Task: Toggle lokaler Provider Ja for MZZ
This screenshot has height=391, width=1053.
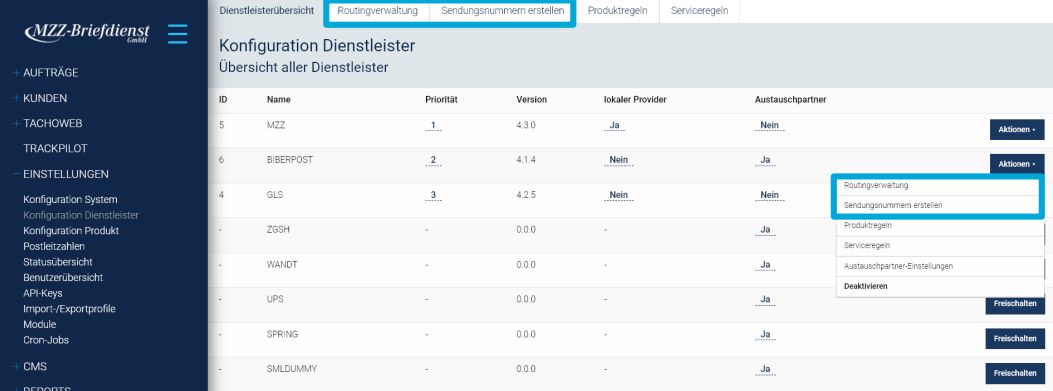Action: [x=613, y=126]
